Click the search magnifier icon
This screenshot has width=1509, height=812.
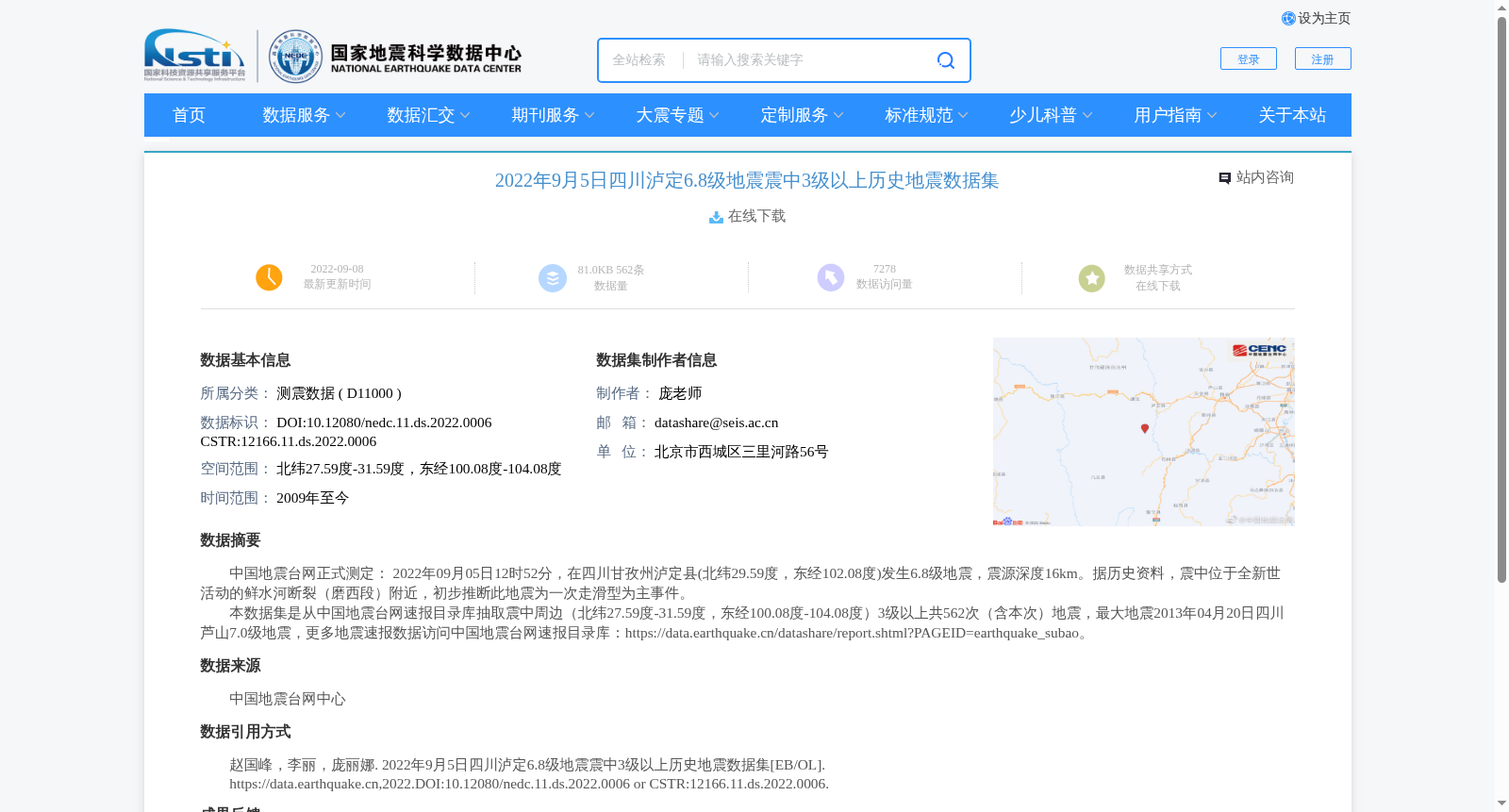point(946,60)
